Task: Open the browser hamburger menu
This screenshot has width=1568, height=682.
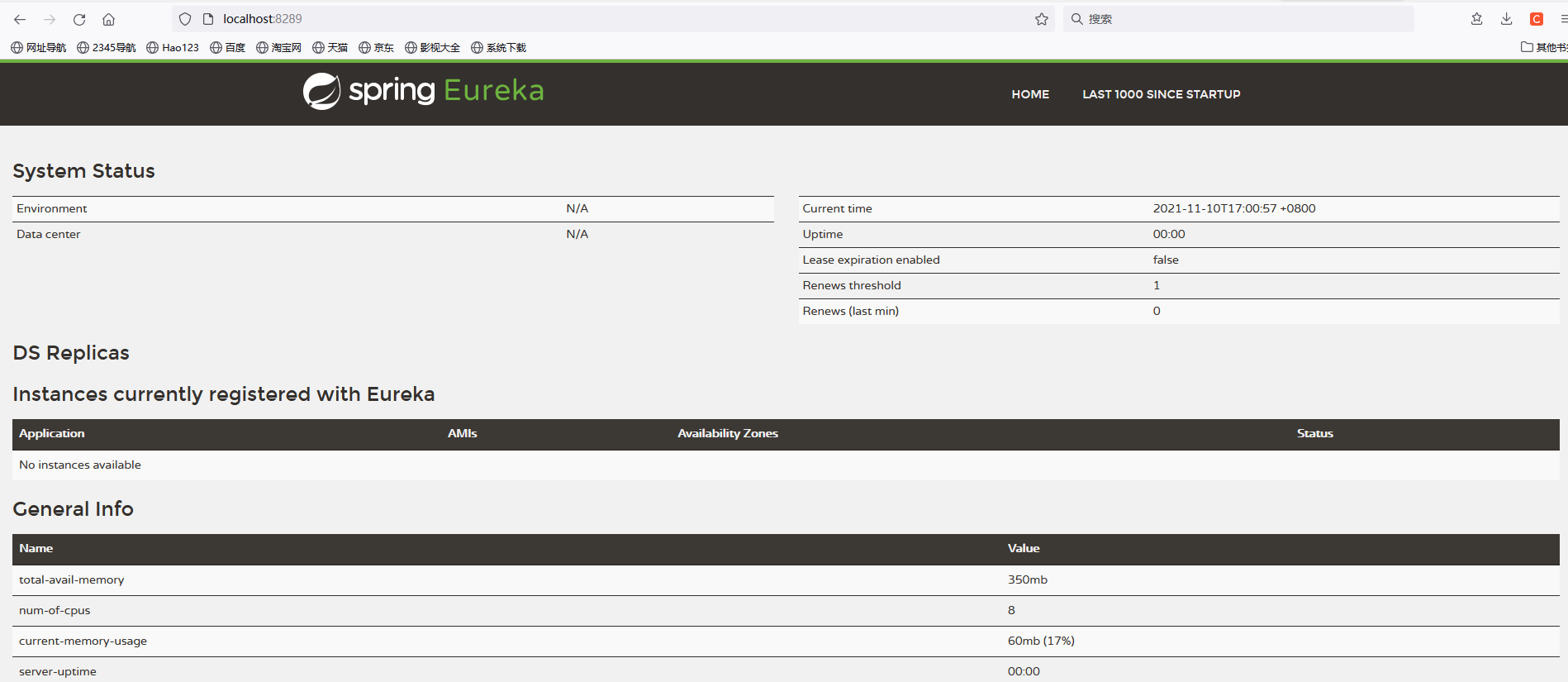Action: click(1563, 19)
